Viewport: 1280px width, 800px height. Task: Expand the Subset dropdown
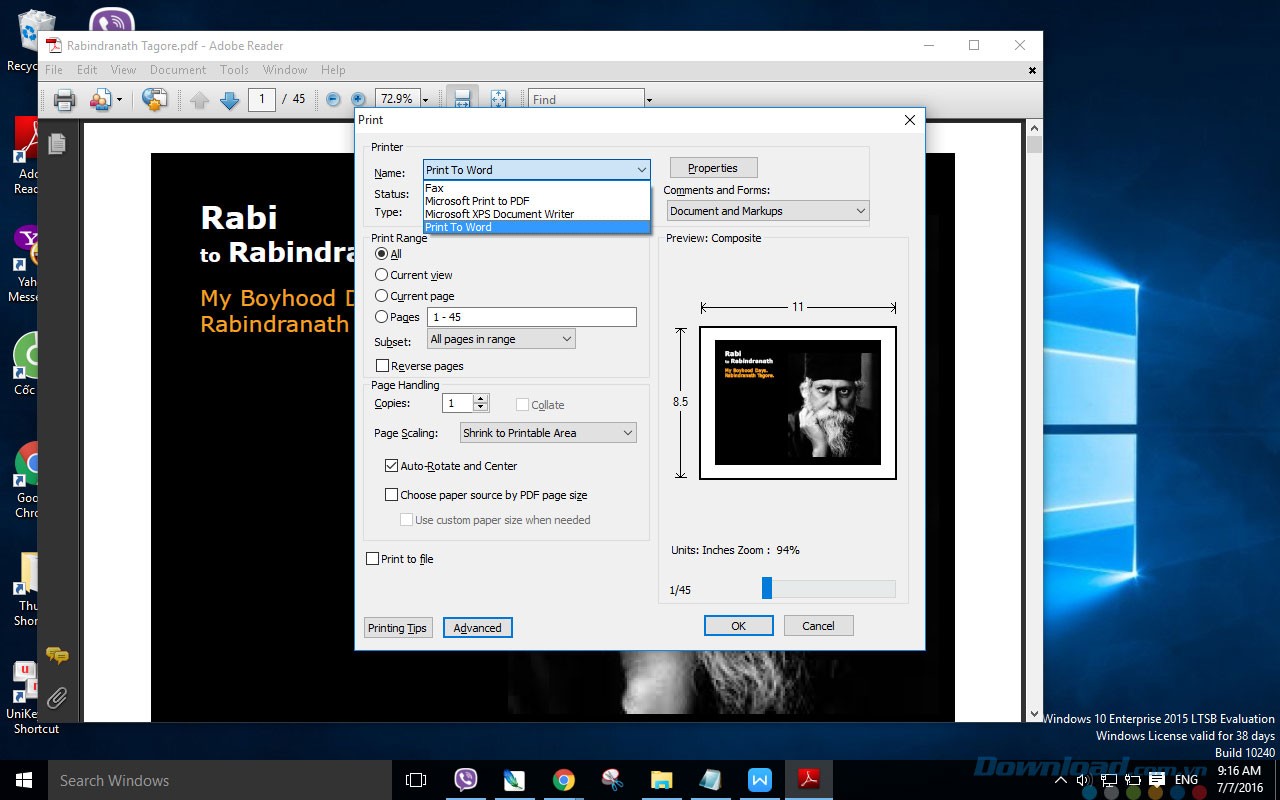point(501,340)
